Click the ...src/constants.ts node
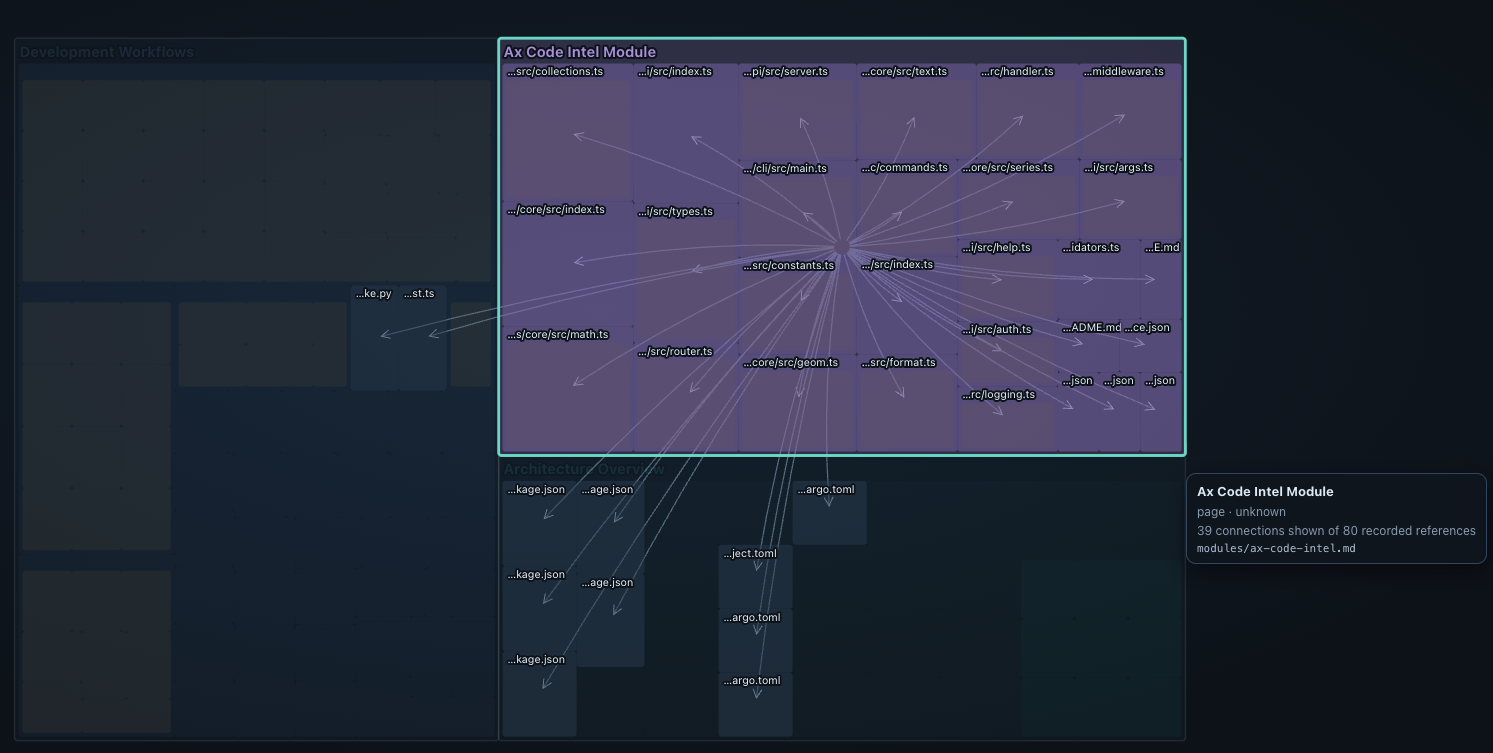The height and width of the screenshot is (753, 1493). pyautogui.click(x=798, y=306)
